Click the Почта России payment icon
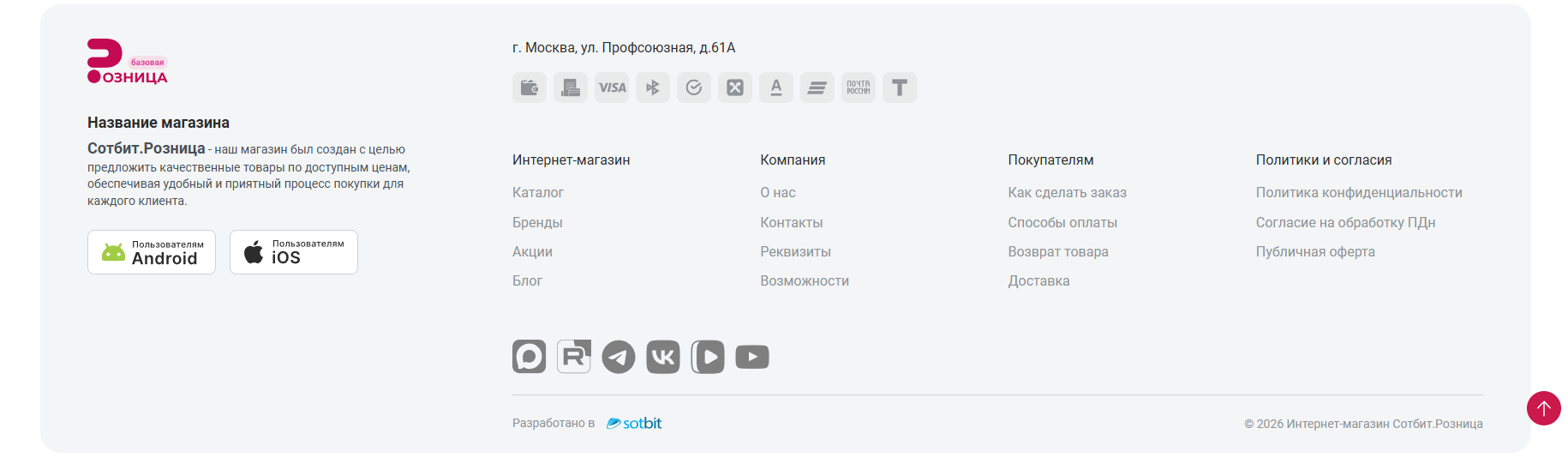 click(859, 87)
